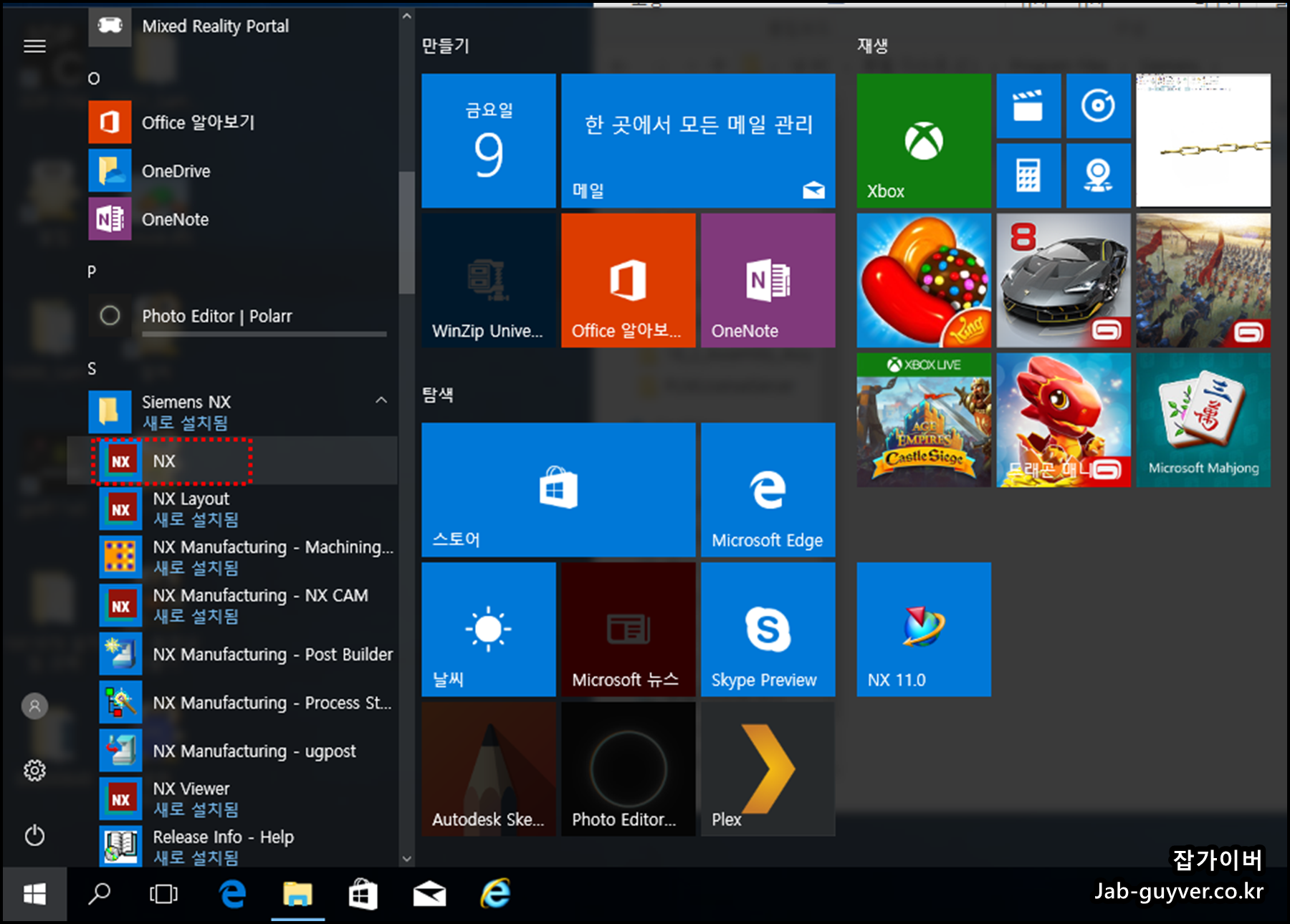Open the NX app from Siemens NX folder
This screenshot has width=1290, height=924.
[x=232, y=461]
